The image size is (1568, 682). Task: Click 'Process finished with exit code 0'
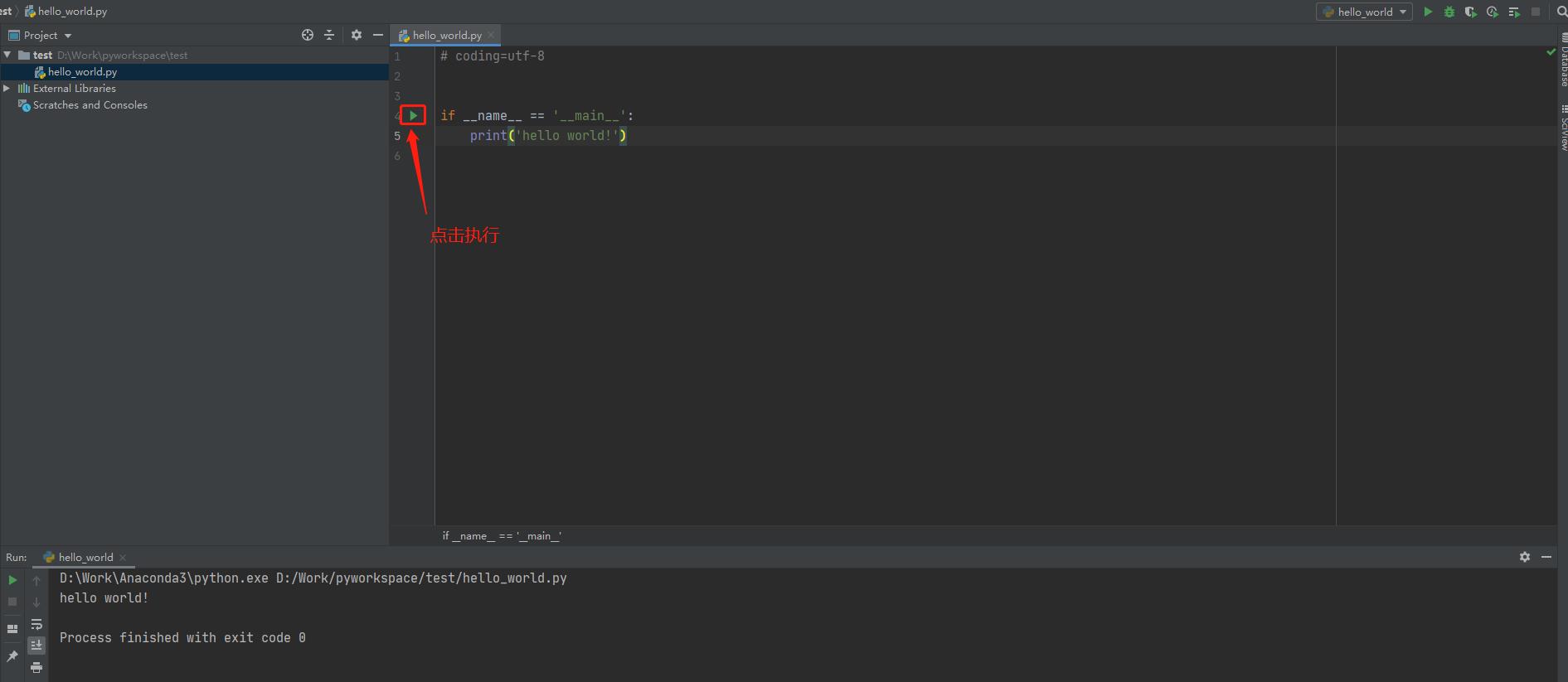(182, 638)
